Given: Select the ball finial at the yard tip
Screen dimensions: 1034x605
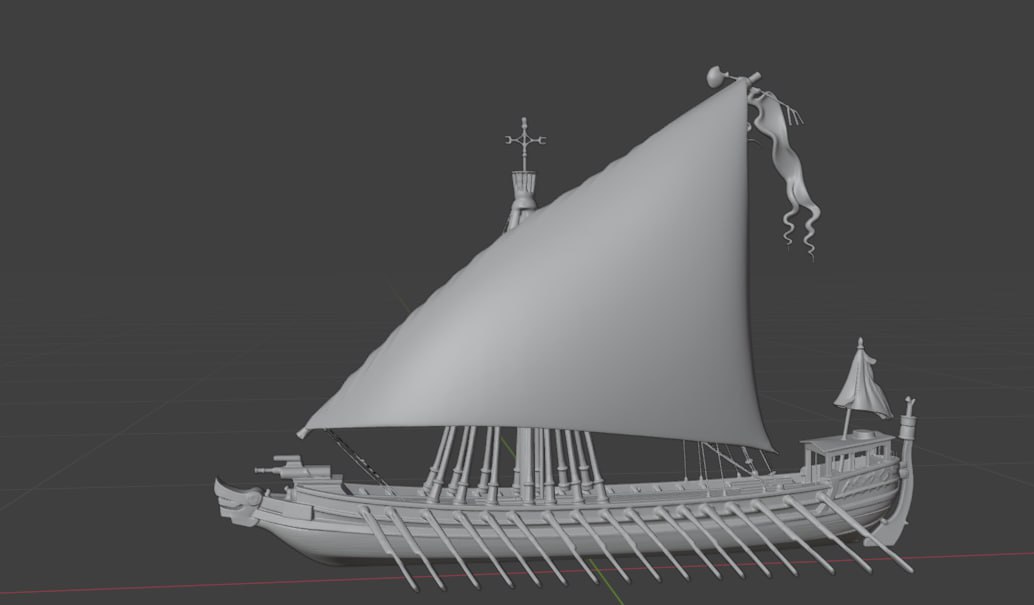Looking at the screenshot, I should pos(717,77).
